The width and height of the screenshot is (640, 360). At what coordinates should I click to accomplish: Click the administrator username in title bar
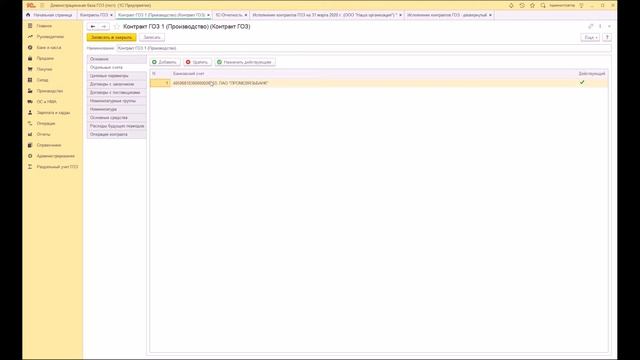click(562, 5)
